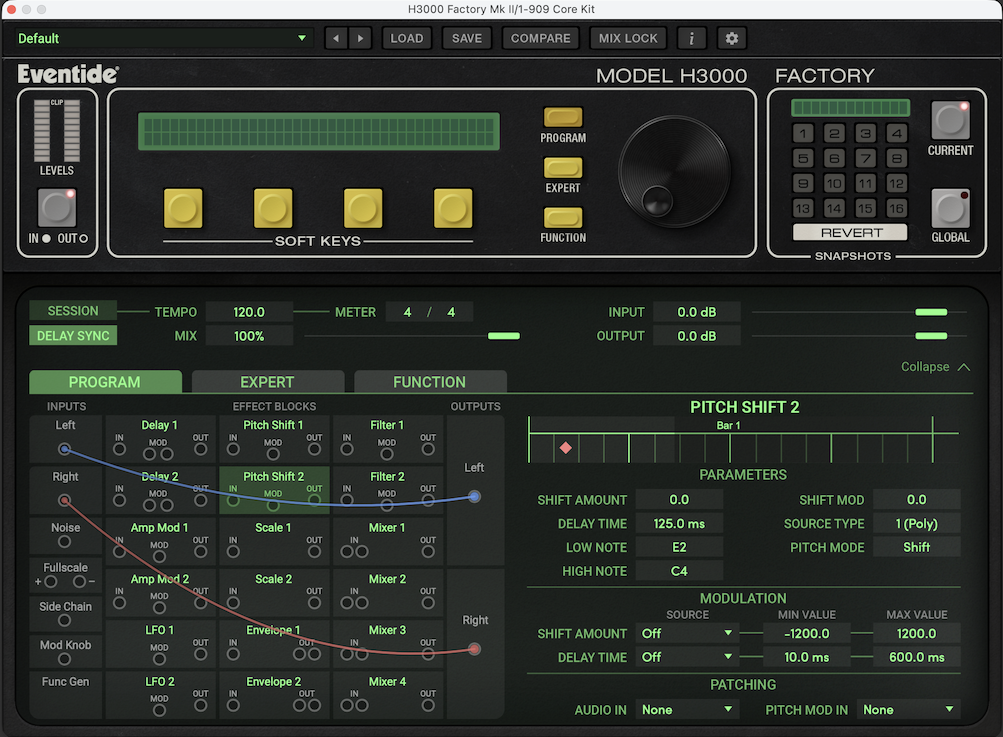Select snapshot slot 4
Image resolution: width=1003 pixels, height=737 pixels.
pyautogui.click(x=897, y=133)
